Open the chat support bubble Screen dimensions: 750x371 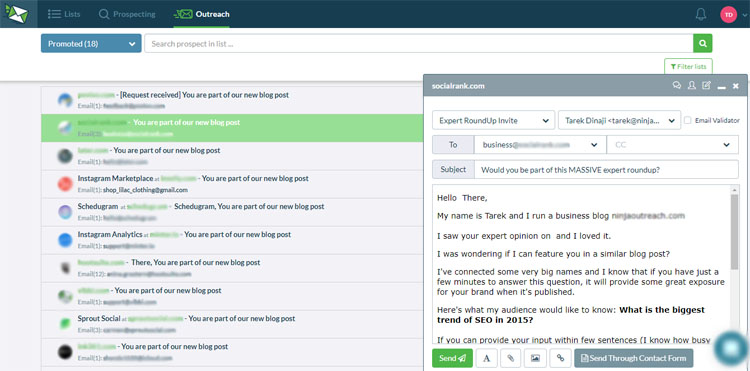click(731, 349)
